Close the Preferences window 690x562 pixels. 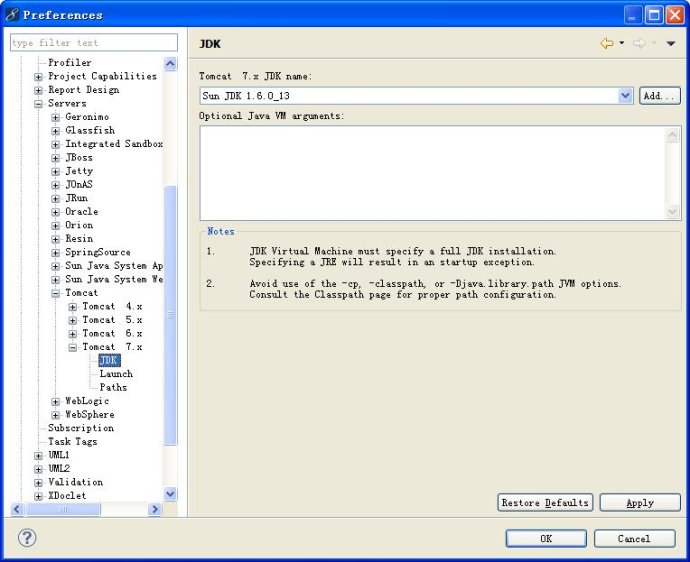pyautogui.click(x=675, y=15)
